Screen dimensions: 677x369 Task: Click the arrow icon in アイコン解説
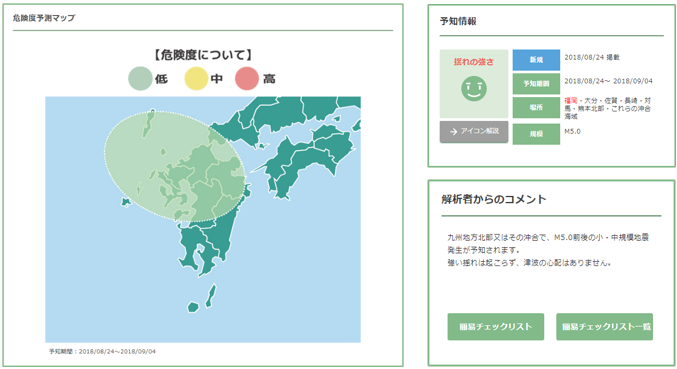click(x=453, y=132)
